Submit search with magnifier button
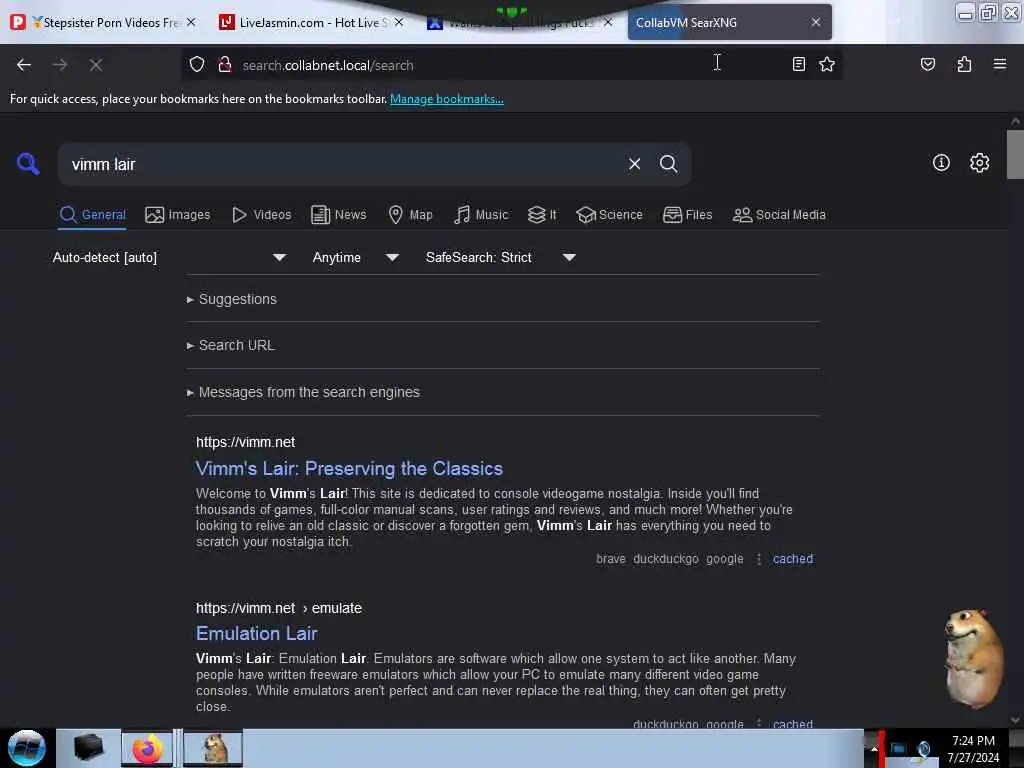This screenshot has height=768, width=1024. click(x=668, y=164)
